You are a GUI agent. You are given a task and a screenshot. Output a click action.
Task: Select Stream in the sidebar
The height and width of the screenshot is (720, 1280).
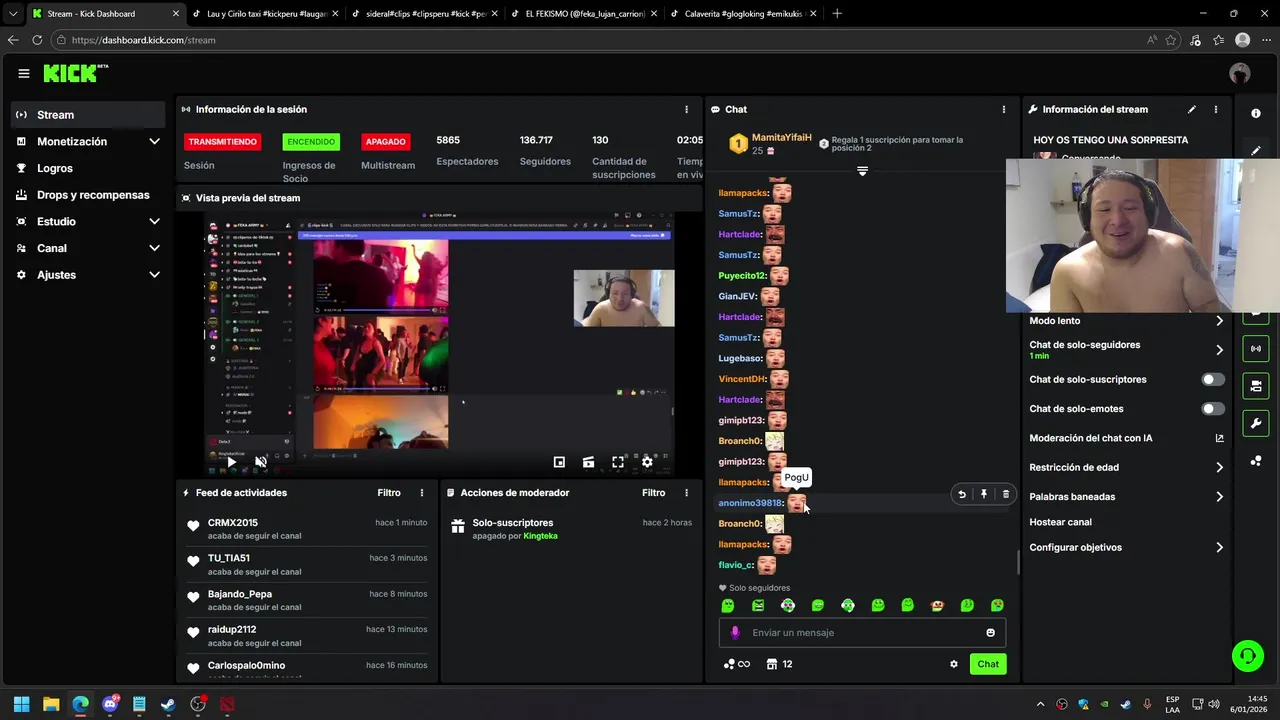(x=87, y=114)
